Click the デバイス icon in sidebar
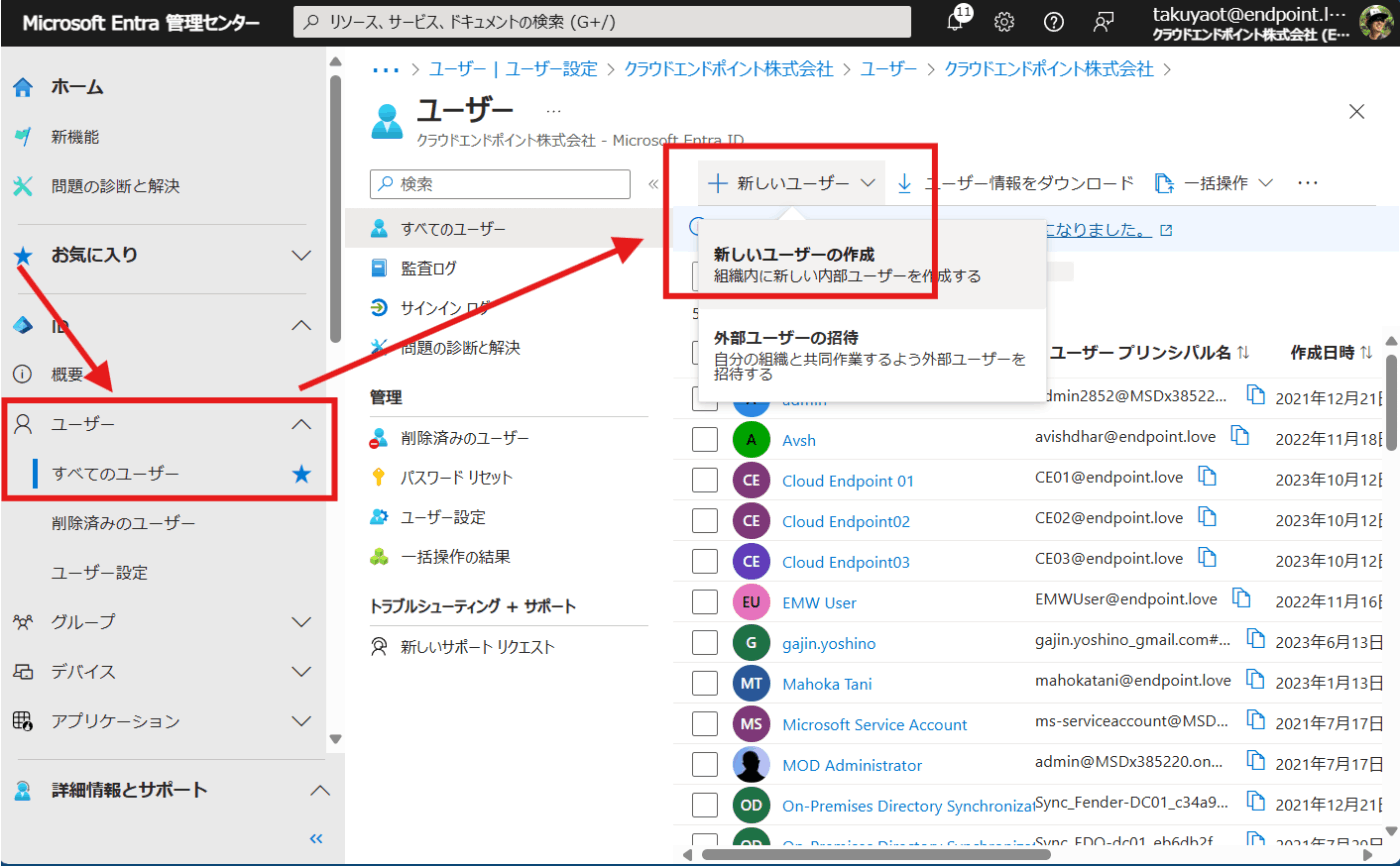 point(23,672)
